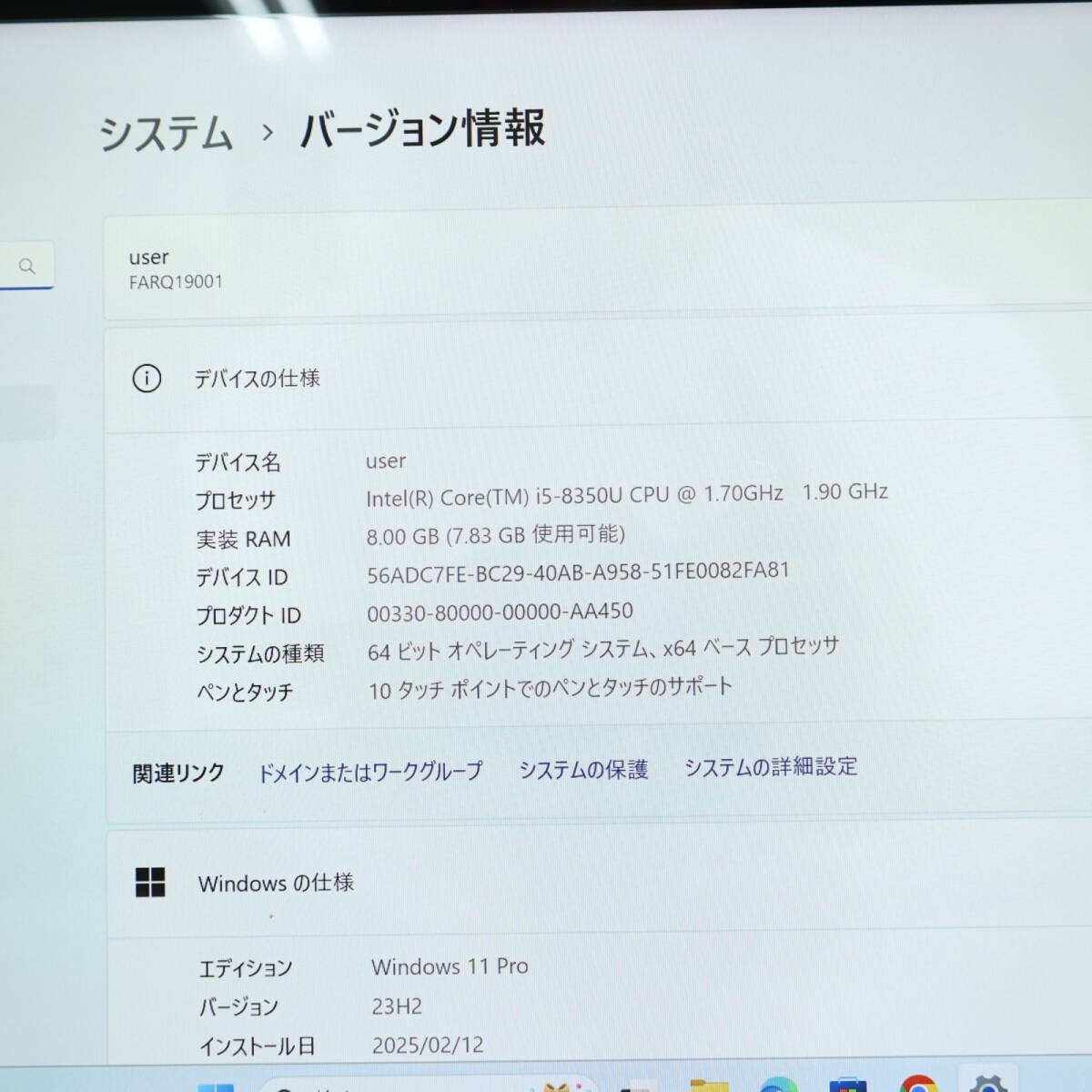Click the search magnifier icon in the sidebar
This screenshot has width=1092, height=1092.
click(x=27, y=266)
